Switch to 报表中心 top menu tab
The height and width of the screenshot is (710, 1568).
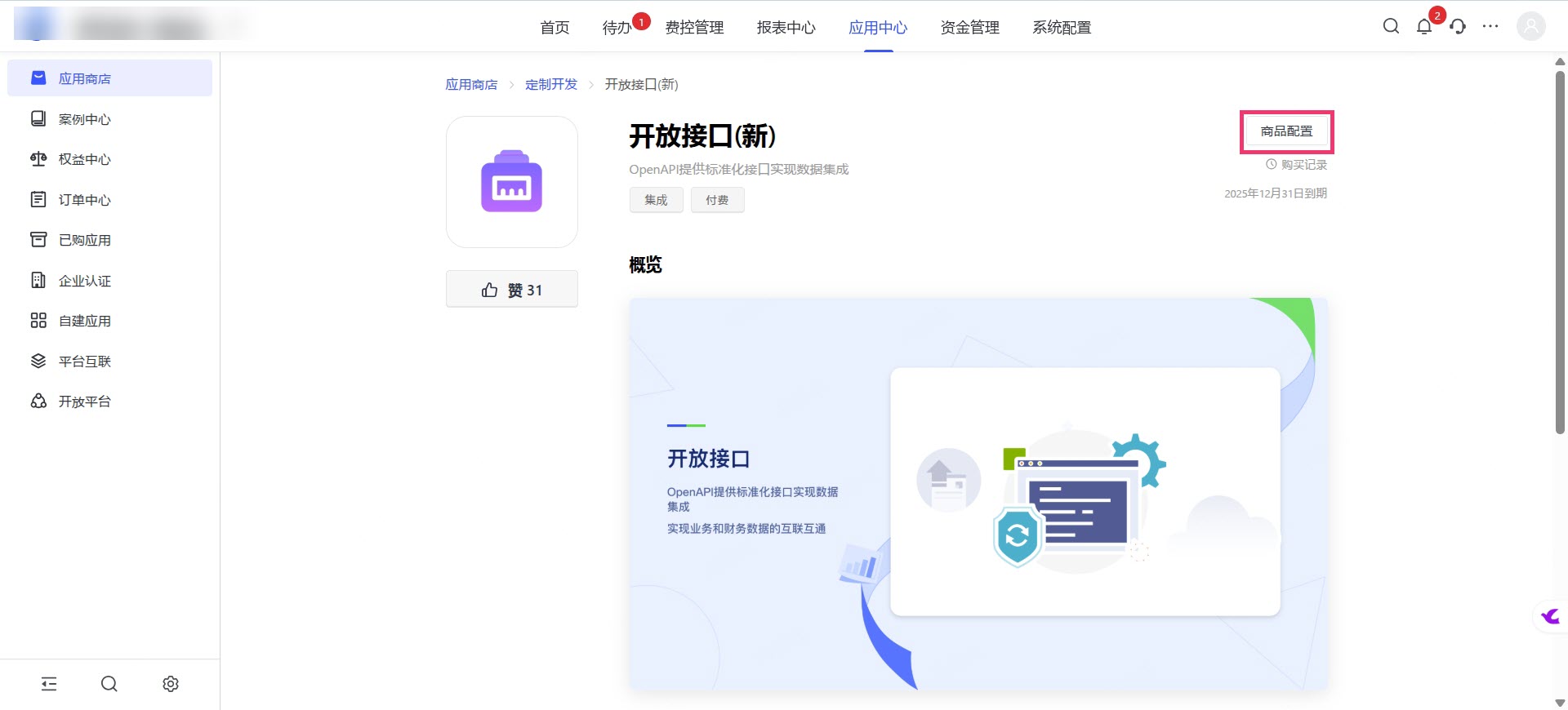pos(786,28)
